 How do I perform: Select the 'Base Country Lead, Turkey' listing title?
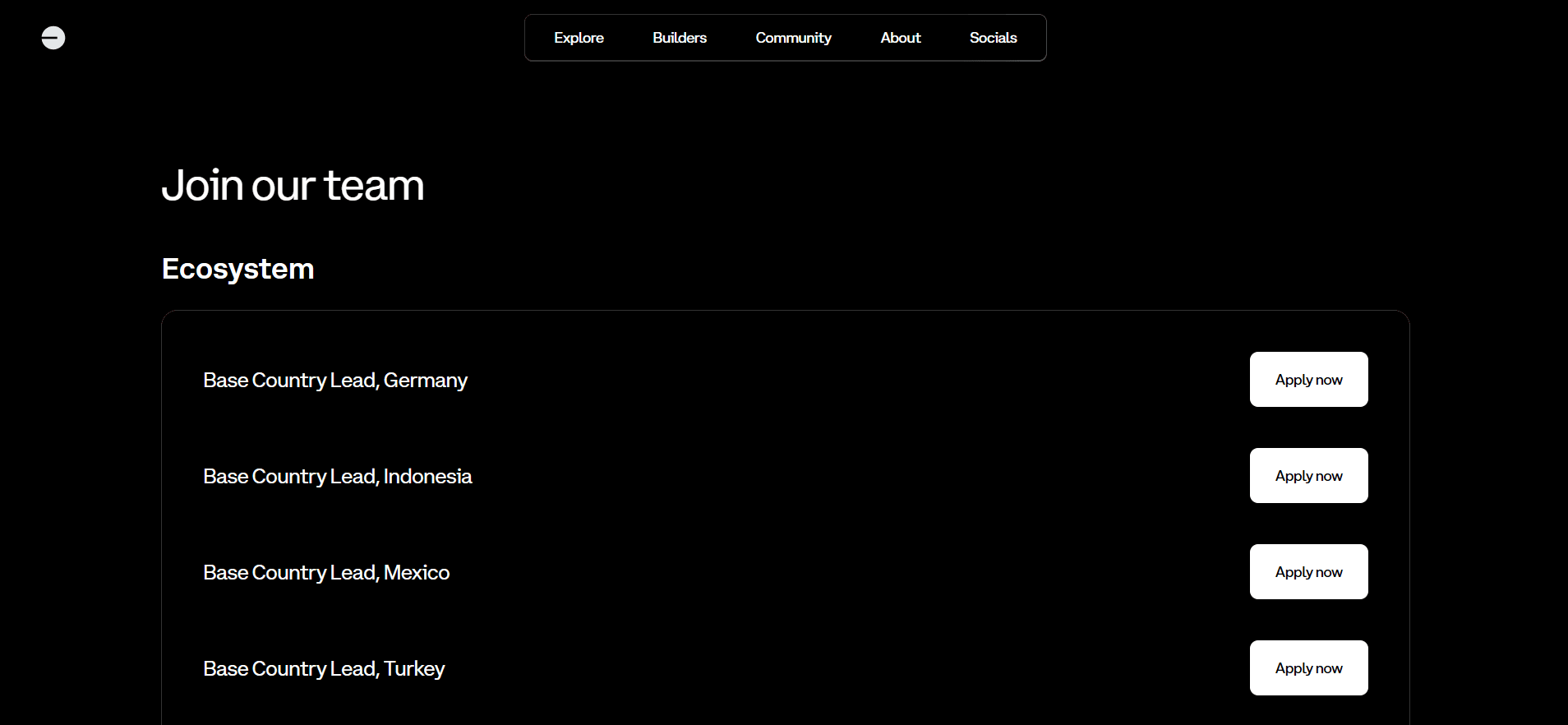324,669
